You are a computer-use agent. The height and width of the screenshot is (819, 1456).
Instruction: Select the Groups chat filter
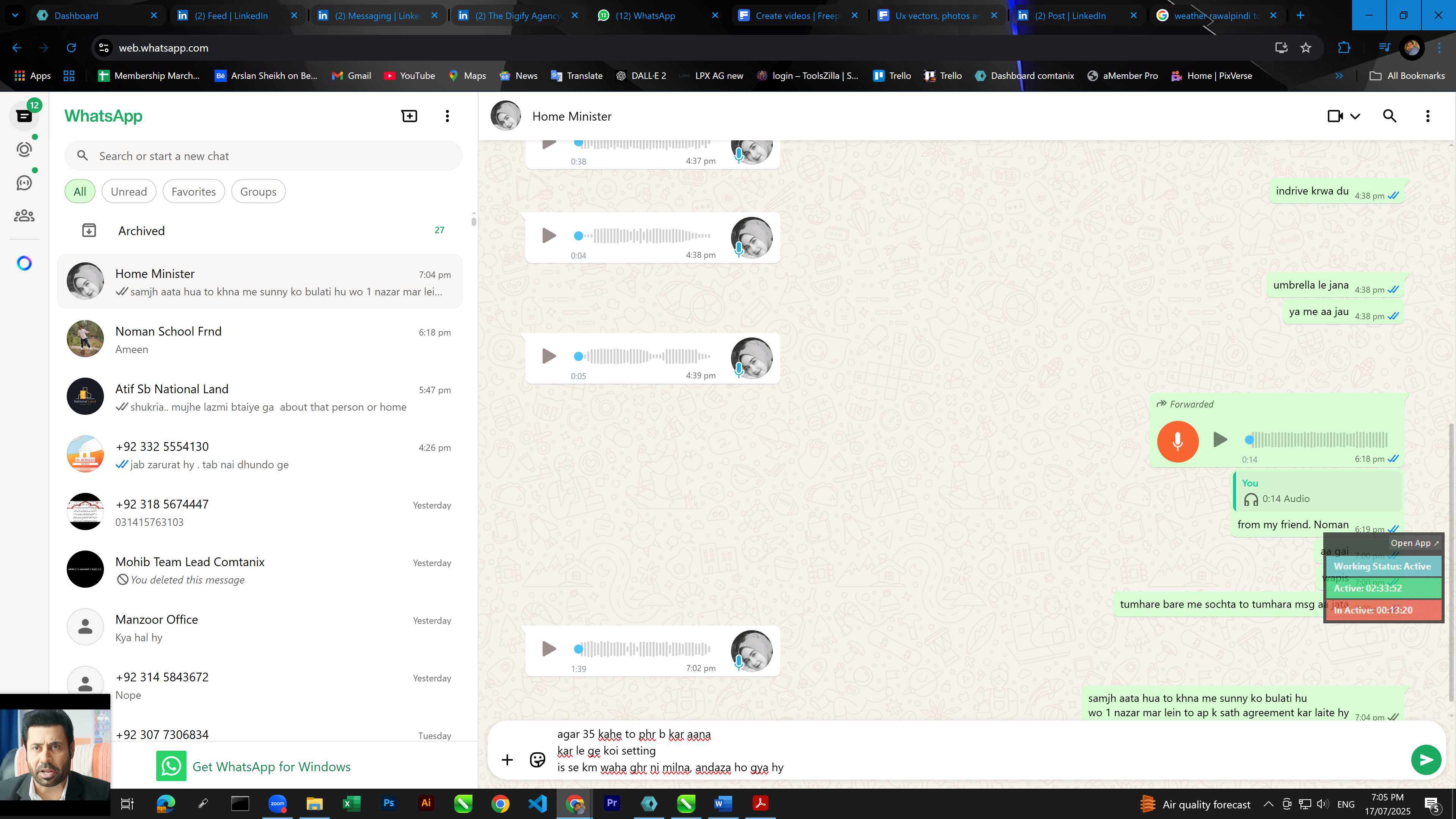(258, 191)
